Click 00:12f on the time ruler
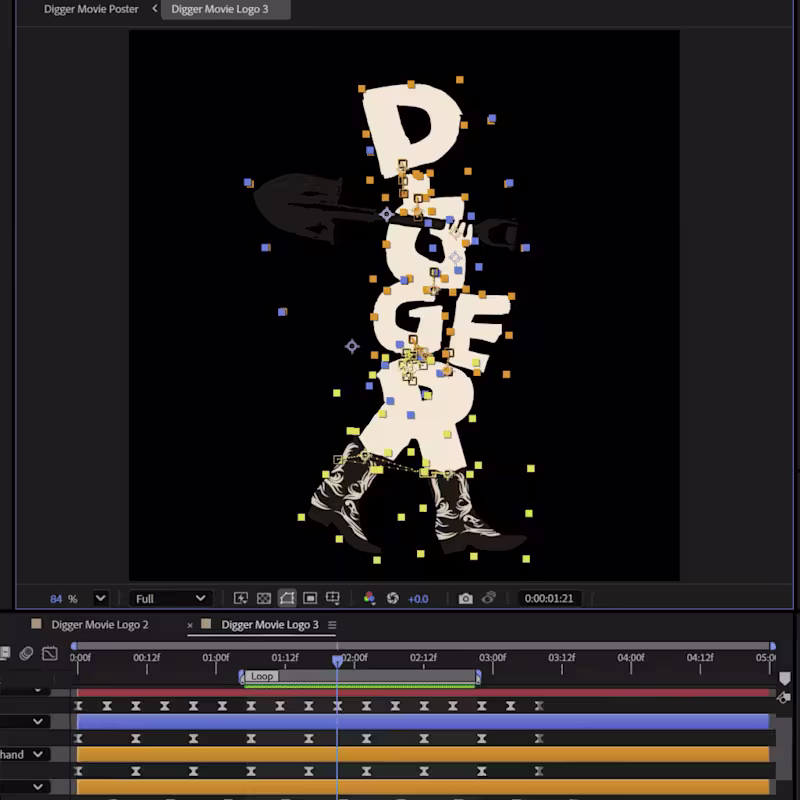 click(146, 657)
